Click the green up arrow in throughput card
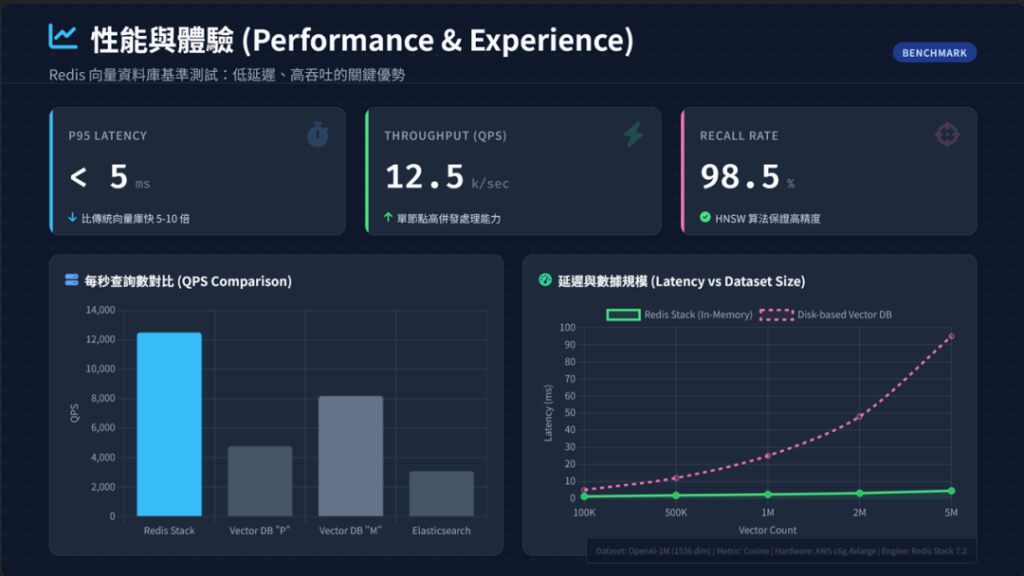Viewport: 1024px width, 576px height. (x=388, y=217)
